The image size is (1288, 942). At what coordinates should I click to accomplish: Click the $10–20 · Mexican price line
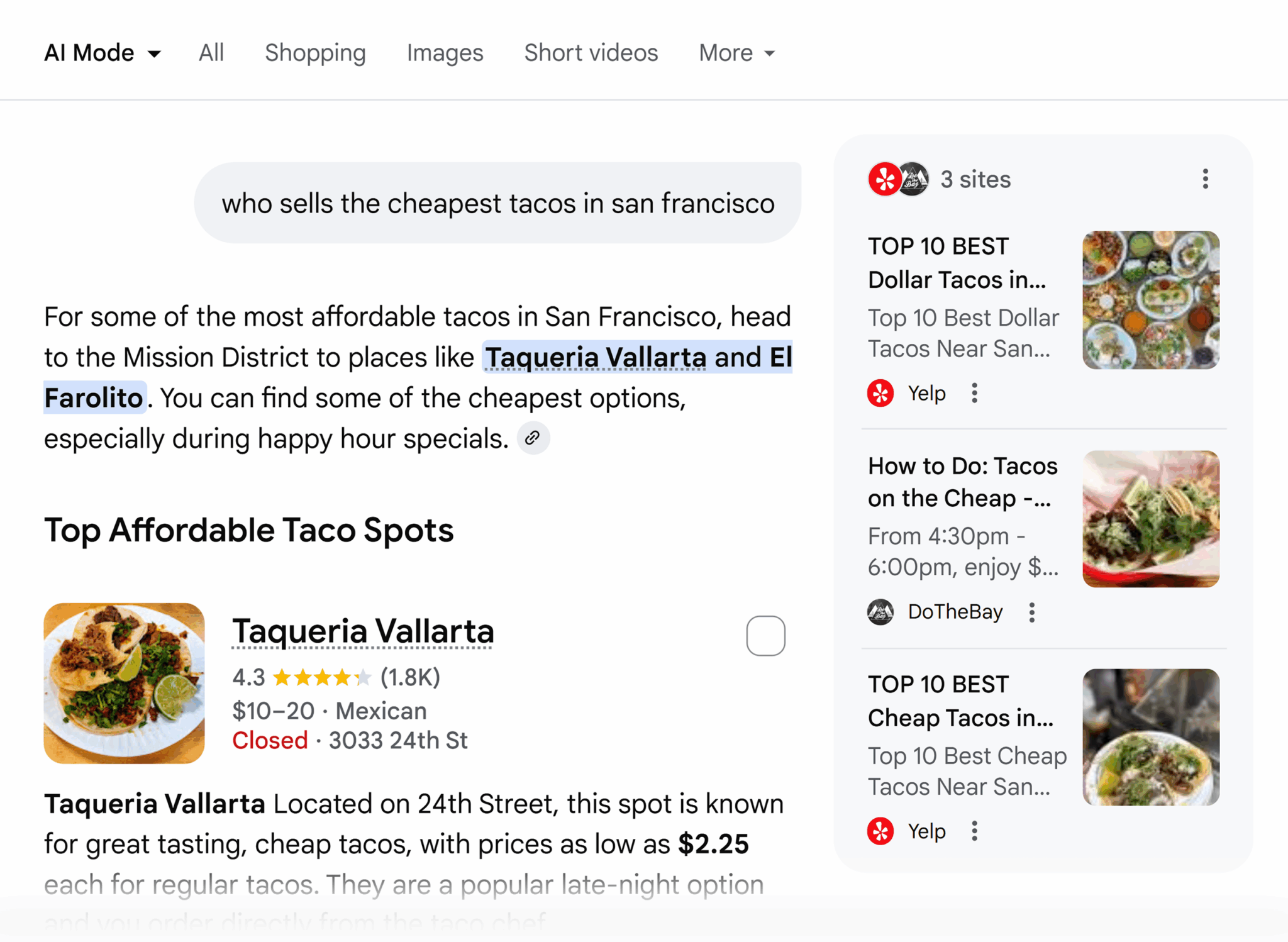(x=329, y=711)
